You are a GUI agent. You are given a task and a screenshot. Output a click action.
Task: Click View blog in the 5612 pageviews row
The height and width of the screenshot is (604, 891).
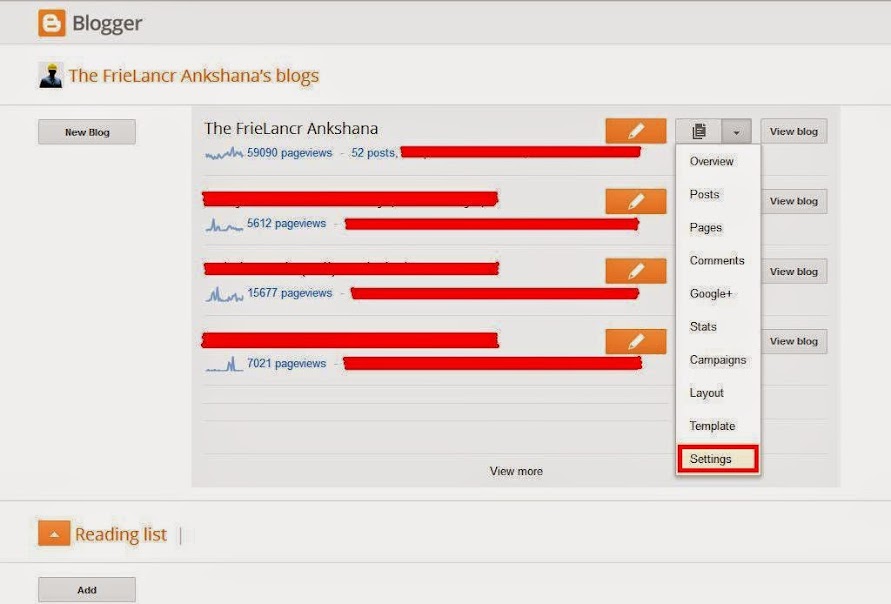[794, 201]
